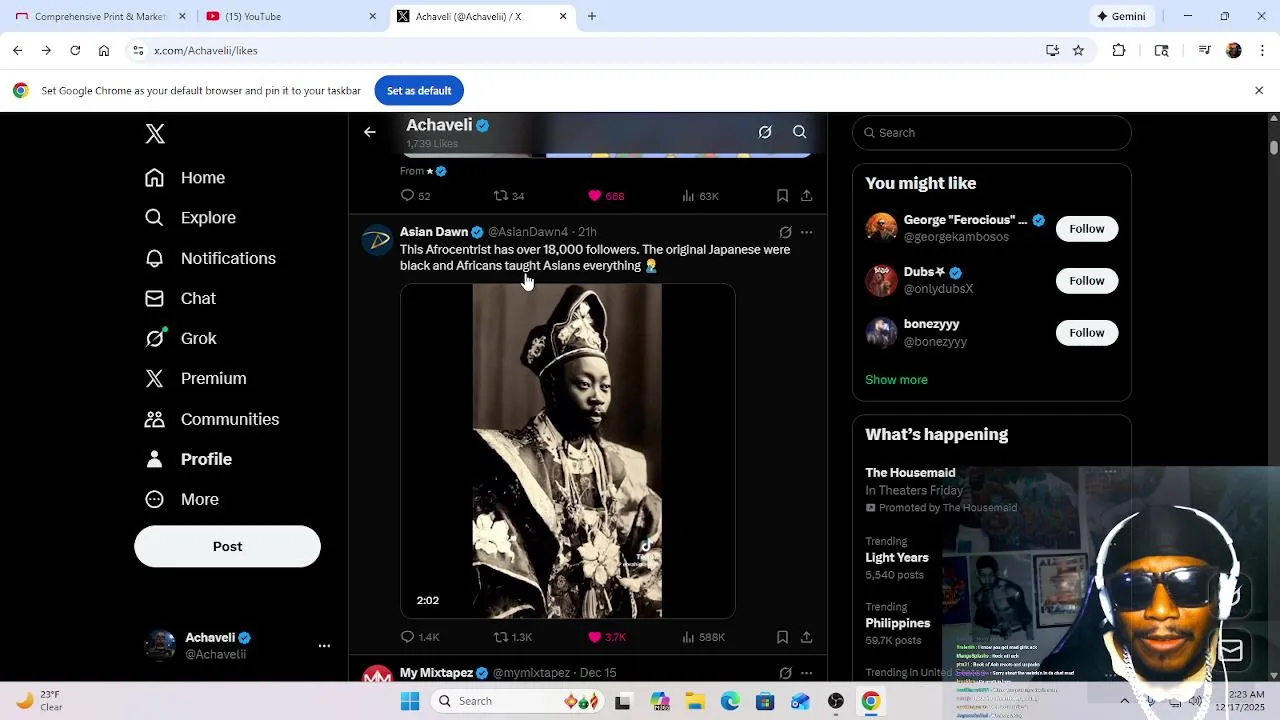This screenshot has width=1280, height=720.
Task: Open Microsoft Edge from the taskbar
Action: point(730,701)
